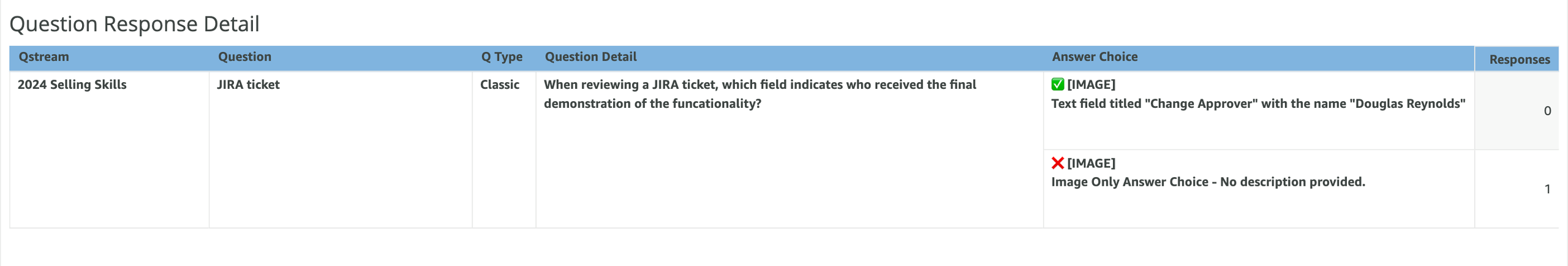Sort by the Question column header
Viewport: 1568px width, 266px height.
pos(244,57)
